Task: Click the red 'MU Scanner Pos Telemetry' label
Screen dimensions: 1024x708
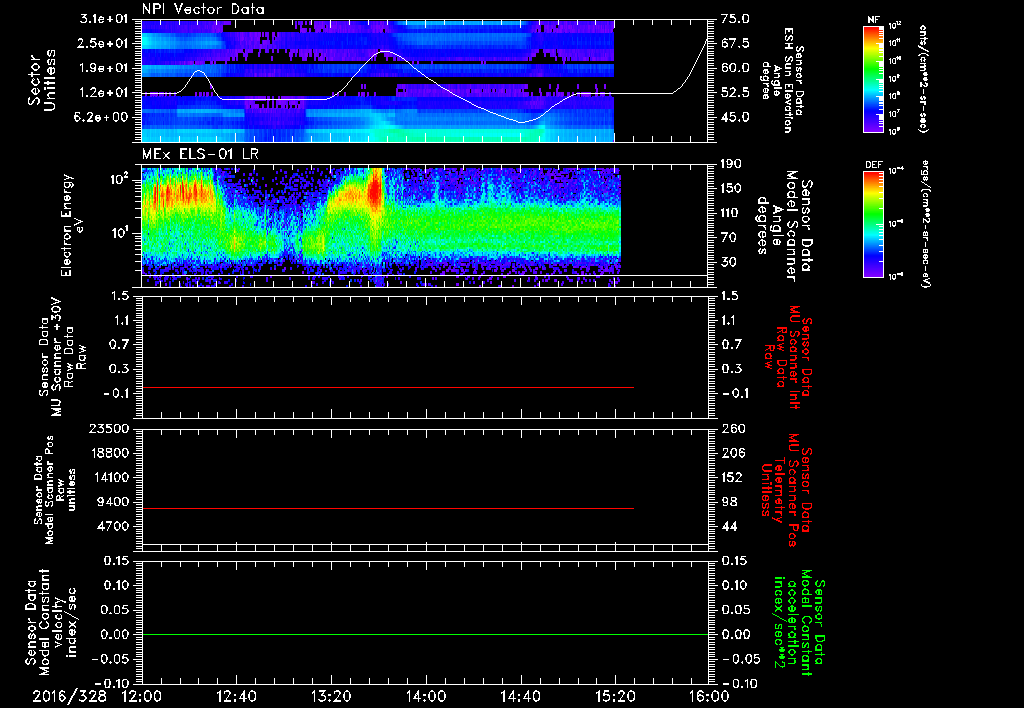Action: pyautogui.click(x=787, y=490)
